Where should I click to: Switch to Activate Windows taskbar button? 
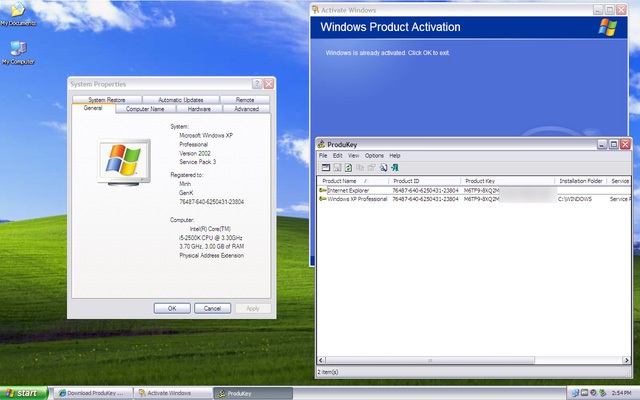[173, 393]
